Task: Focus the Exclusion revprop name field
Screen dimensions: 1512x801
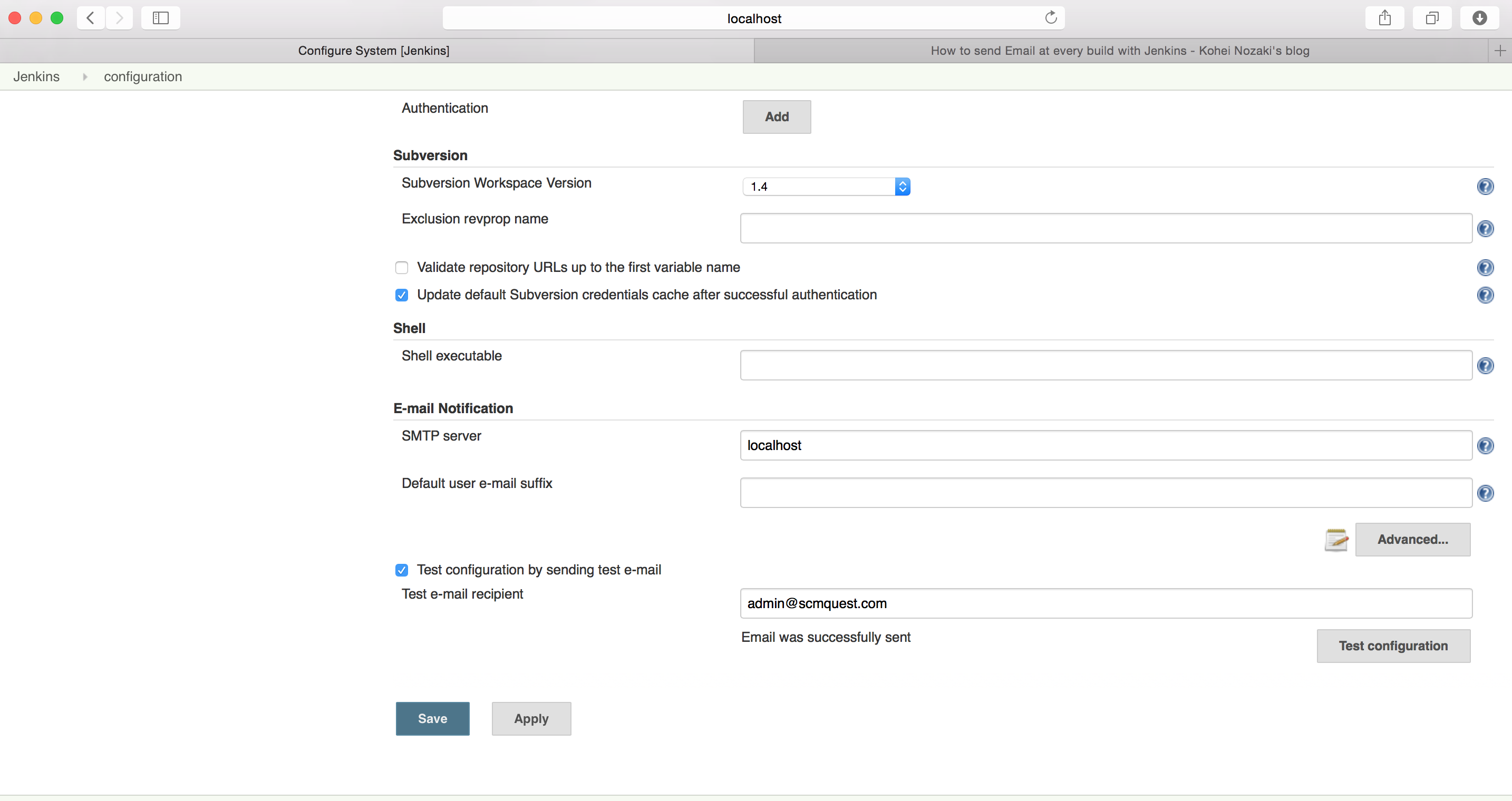Action: [x=1106, y=228]
